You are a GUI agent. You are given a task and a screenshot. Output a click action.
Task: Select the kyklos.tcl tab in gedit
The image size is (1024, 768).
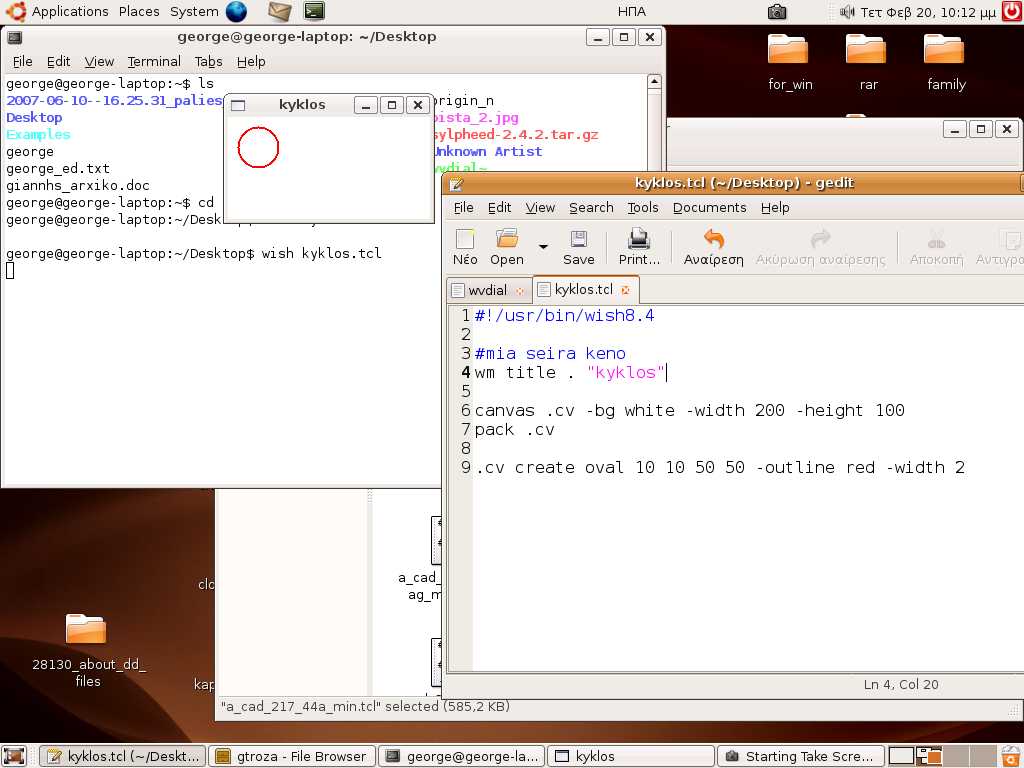click(583, 289)
